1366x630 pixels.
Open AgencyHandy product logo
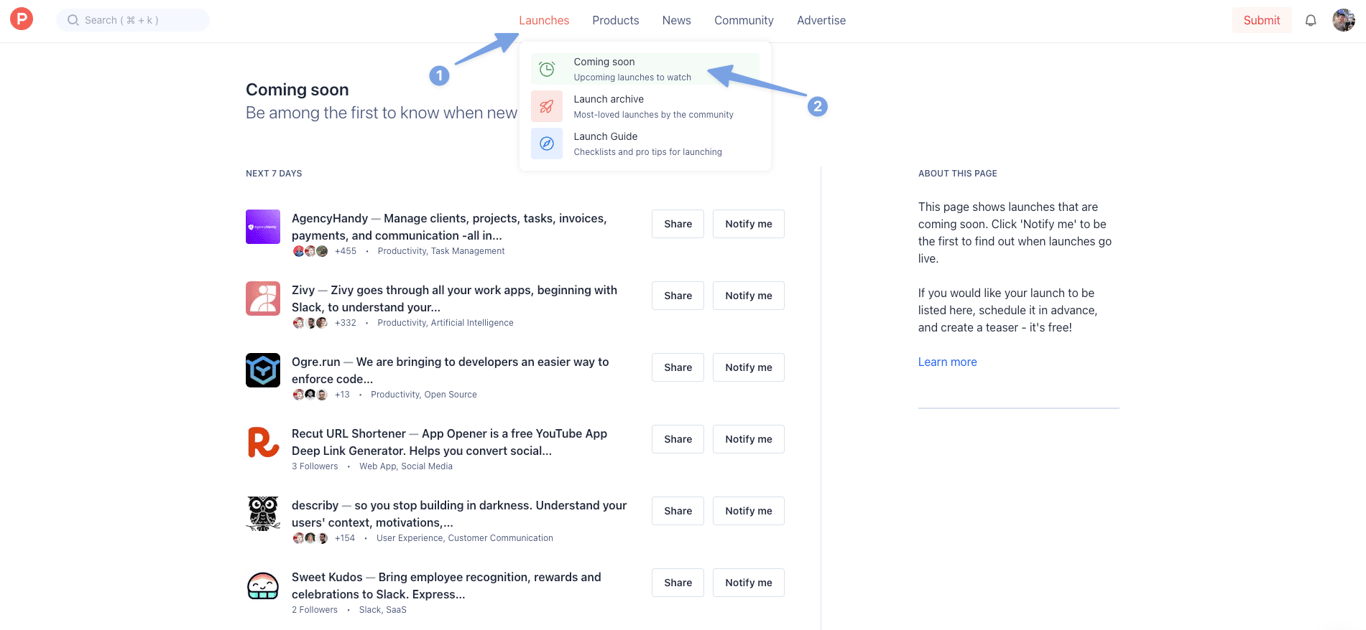pos(263,227)
